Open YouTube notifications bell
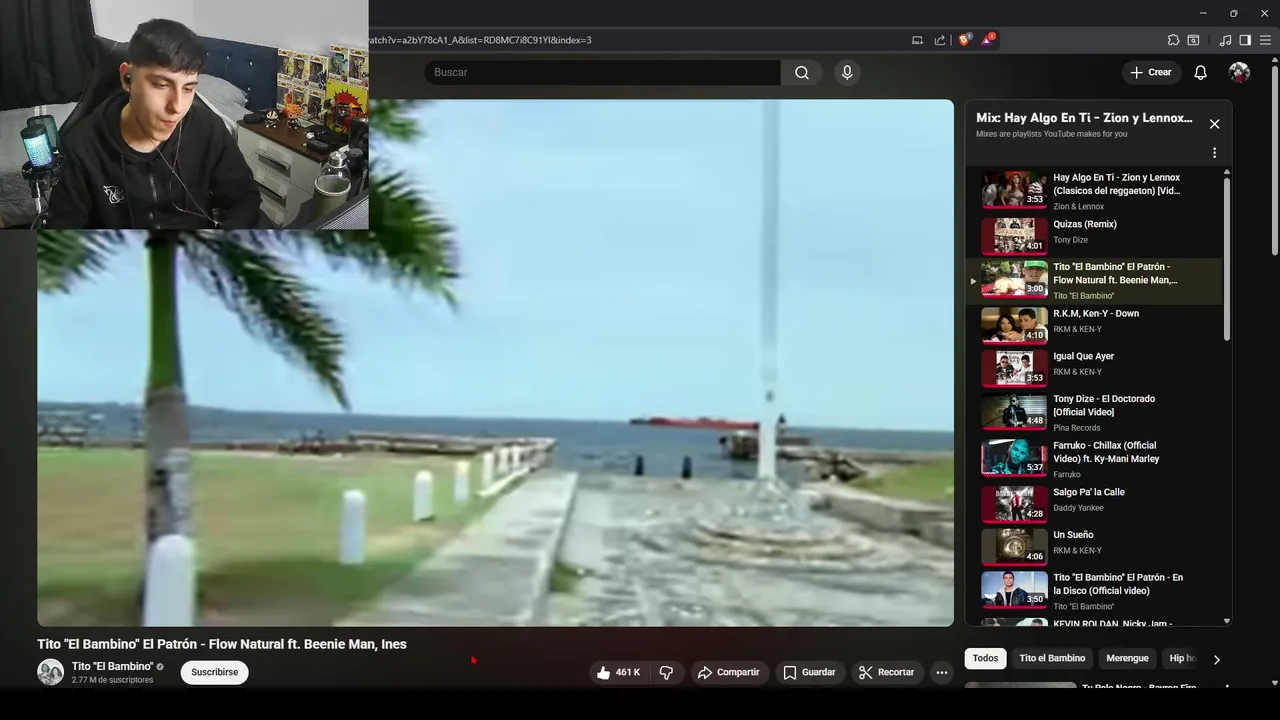This screenshot has width=1280, height=720. point(1200,73)
